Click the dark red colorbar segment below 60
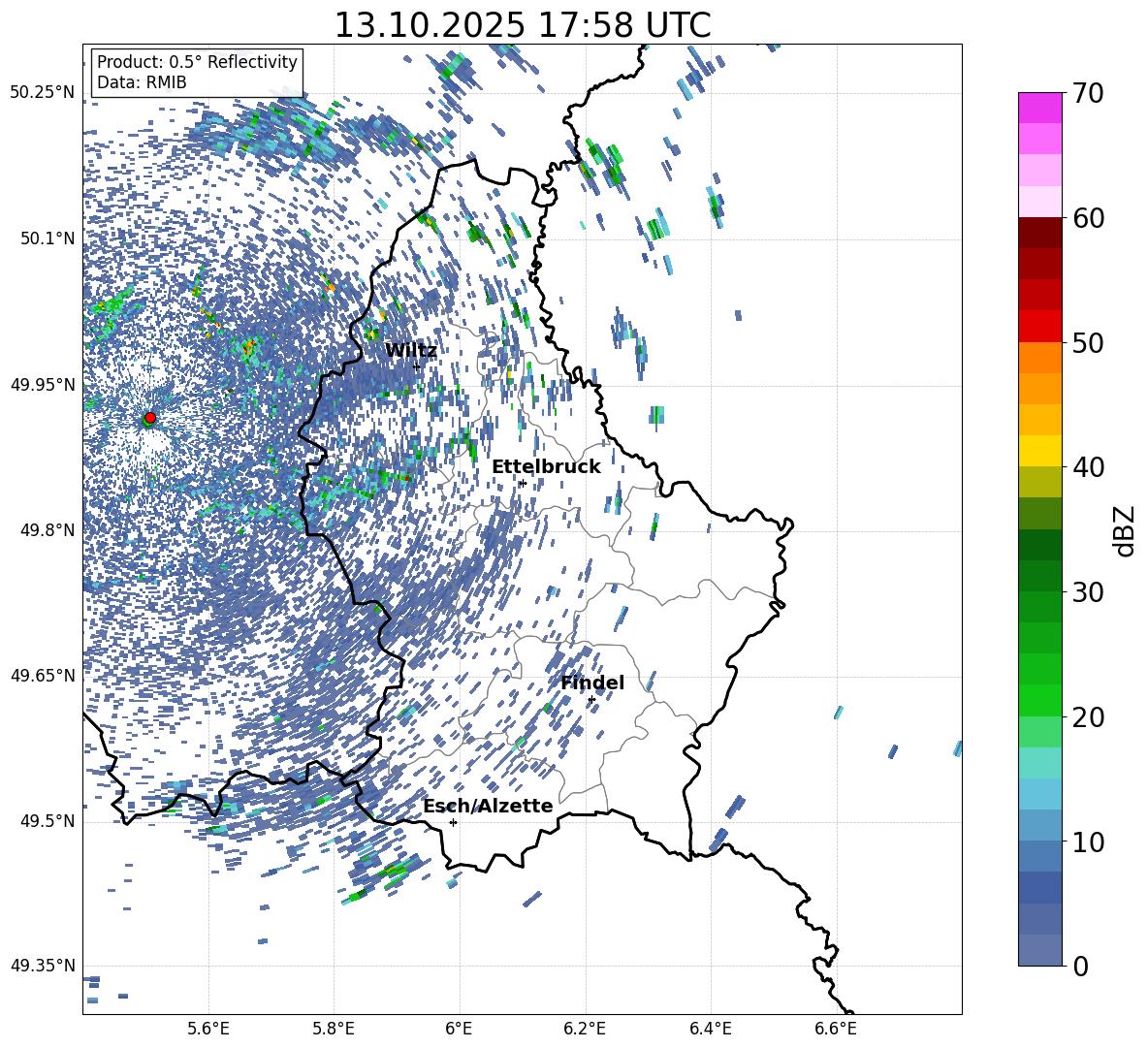 point(1039,233)
